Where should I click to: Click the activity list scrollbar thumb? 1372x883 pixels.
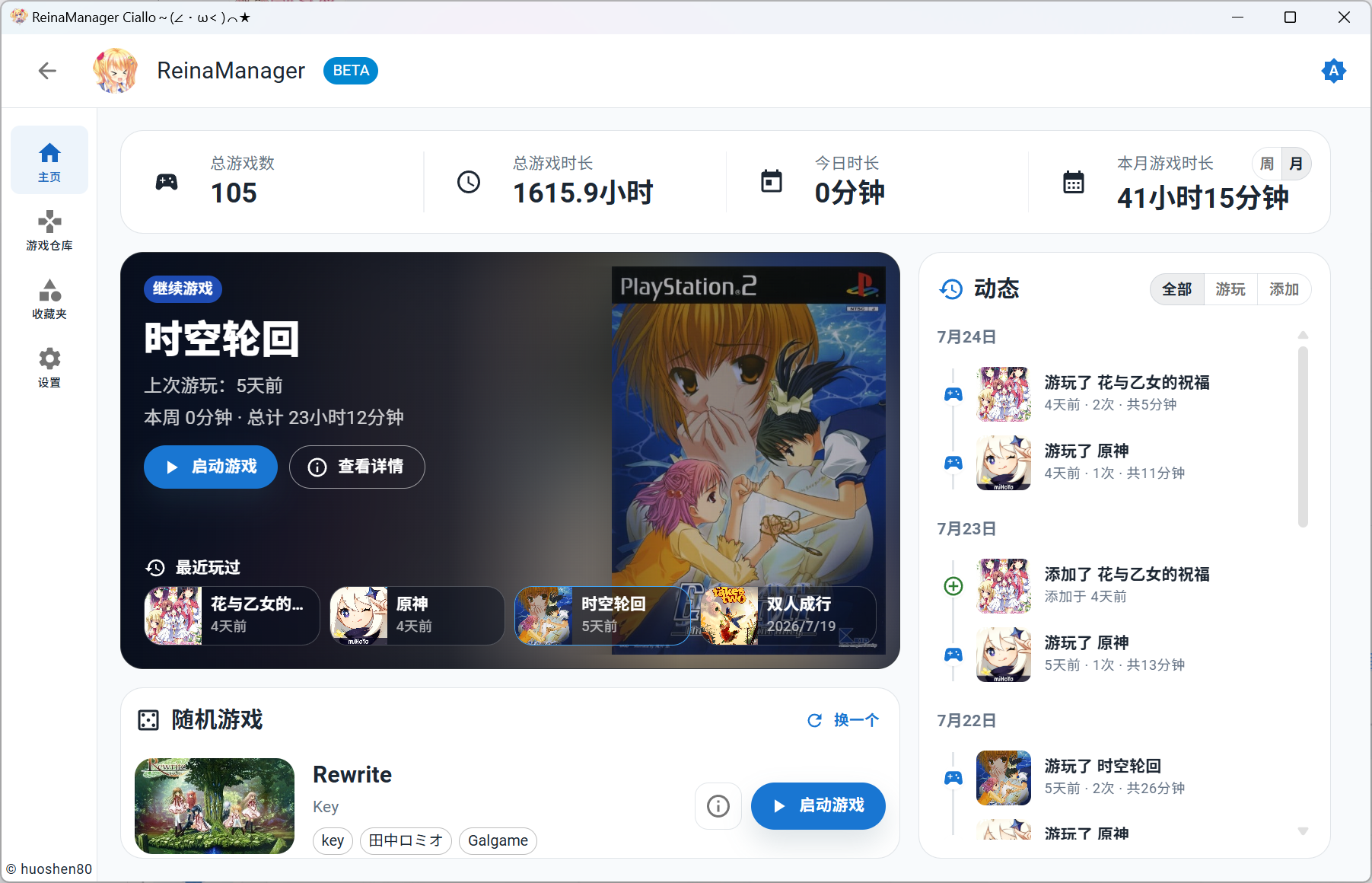tap(1303, 436)
